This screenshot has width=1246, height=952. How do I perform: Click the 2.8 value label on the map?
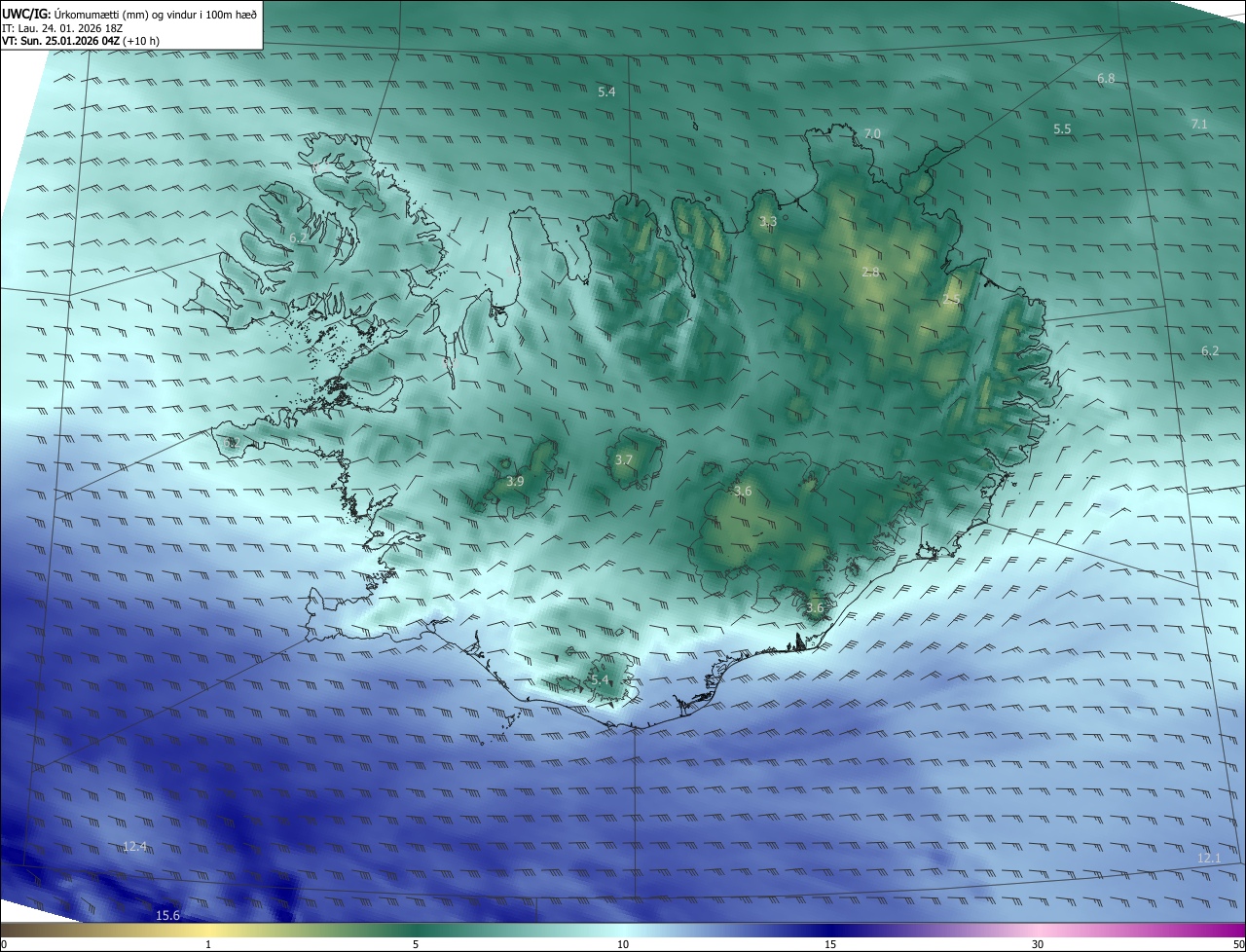(870, 272)
